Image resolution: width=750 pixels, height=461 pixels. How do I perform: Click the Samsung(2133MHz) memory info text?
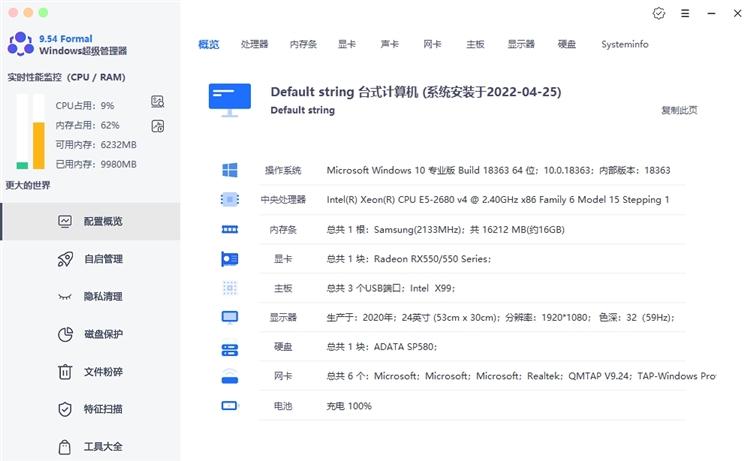click(445, 230)
